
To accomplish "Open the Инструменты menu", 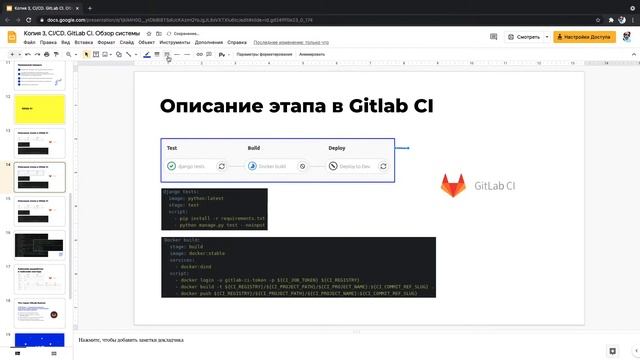I will click(x=175, y=42).
